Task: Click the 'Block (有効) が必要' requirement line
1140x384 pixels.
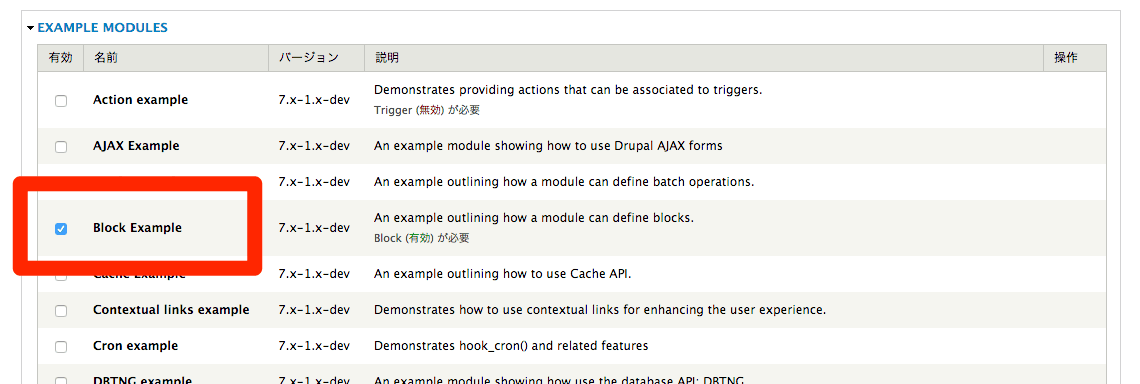Action: pos(422,238)
